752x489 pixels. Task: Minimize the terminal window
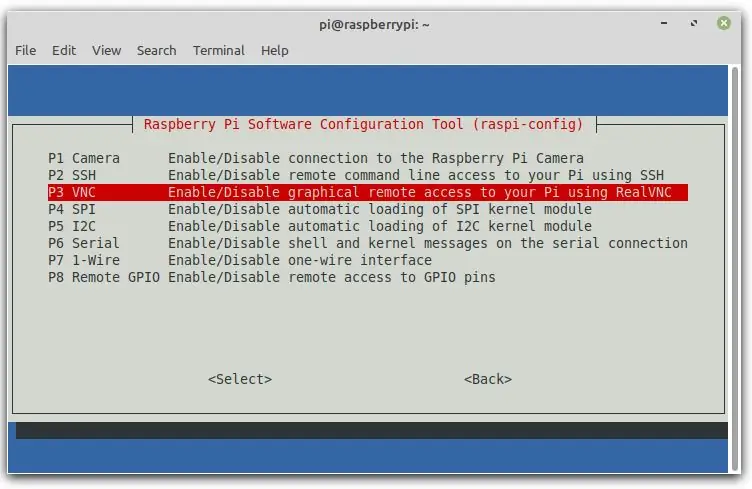[664, 23]
